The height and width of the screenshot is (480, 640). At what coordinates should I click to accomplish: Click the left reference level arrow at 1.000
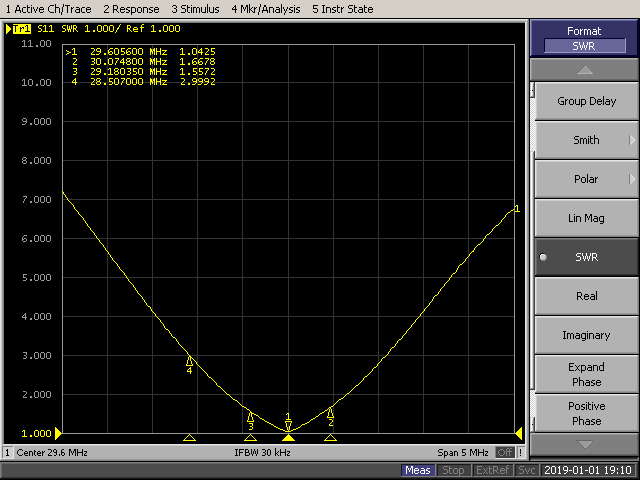point(58,433)
